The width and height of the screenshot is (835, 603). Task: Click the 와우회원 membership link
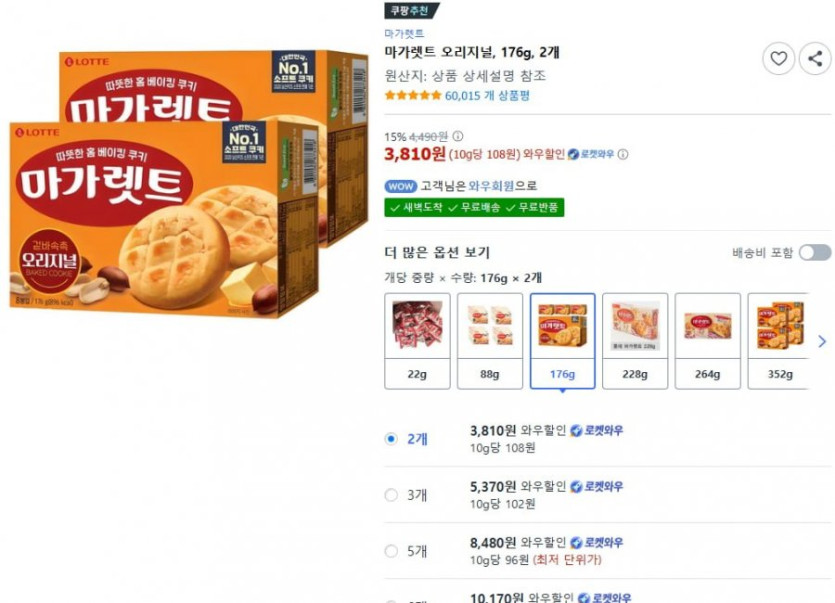click(492, 186)
